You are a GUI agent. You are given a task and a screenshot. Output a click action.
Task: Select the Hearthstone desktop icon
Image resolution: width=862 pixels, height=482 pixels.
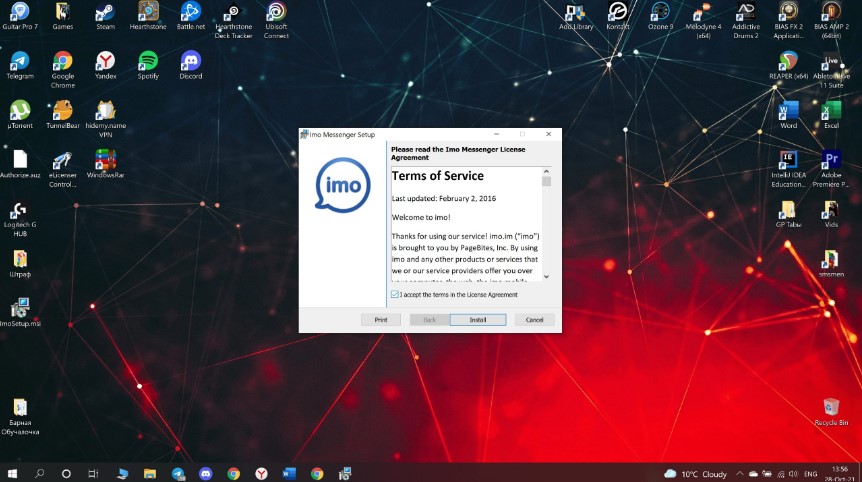pyautogui.click(x=148, y=15)
